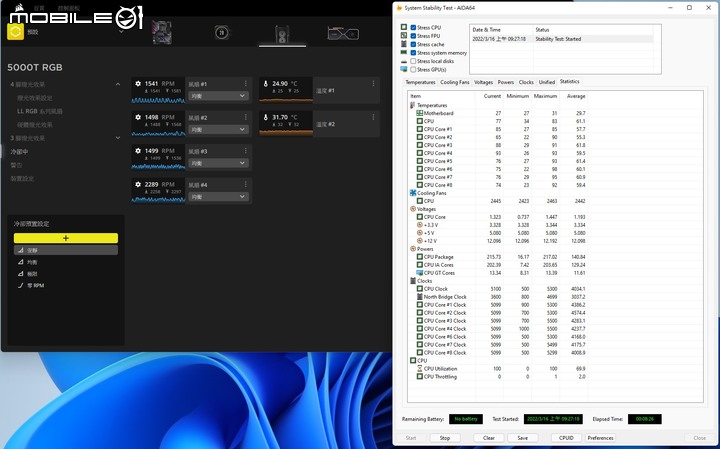Open the iCUE profile selector dropdown chevron
The width and height of the screenshot is (720, 449).
coord(121,32)
